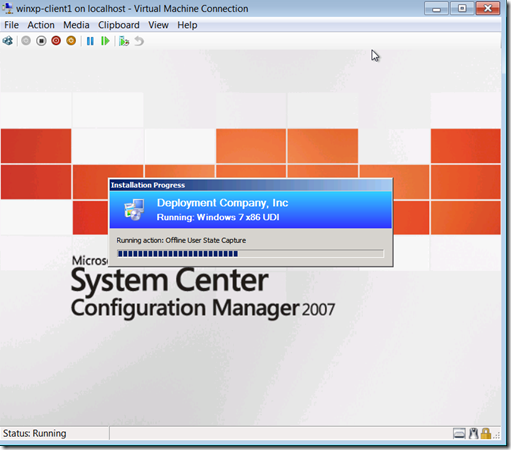Click the mouse capture status icon
511x450 pixels.
click(474, 433)
